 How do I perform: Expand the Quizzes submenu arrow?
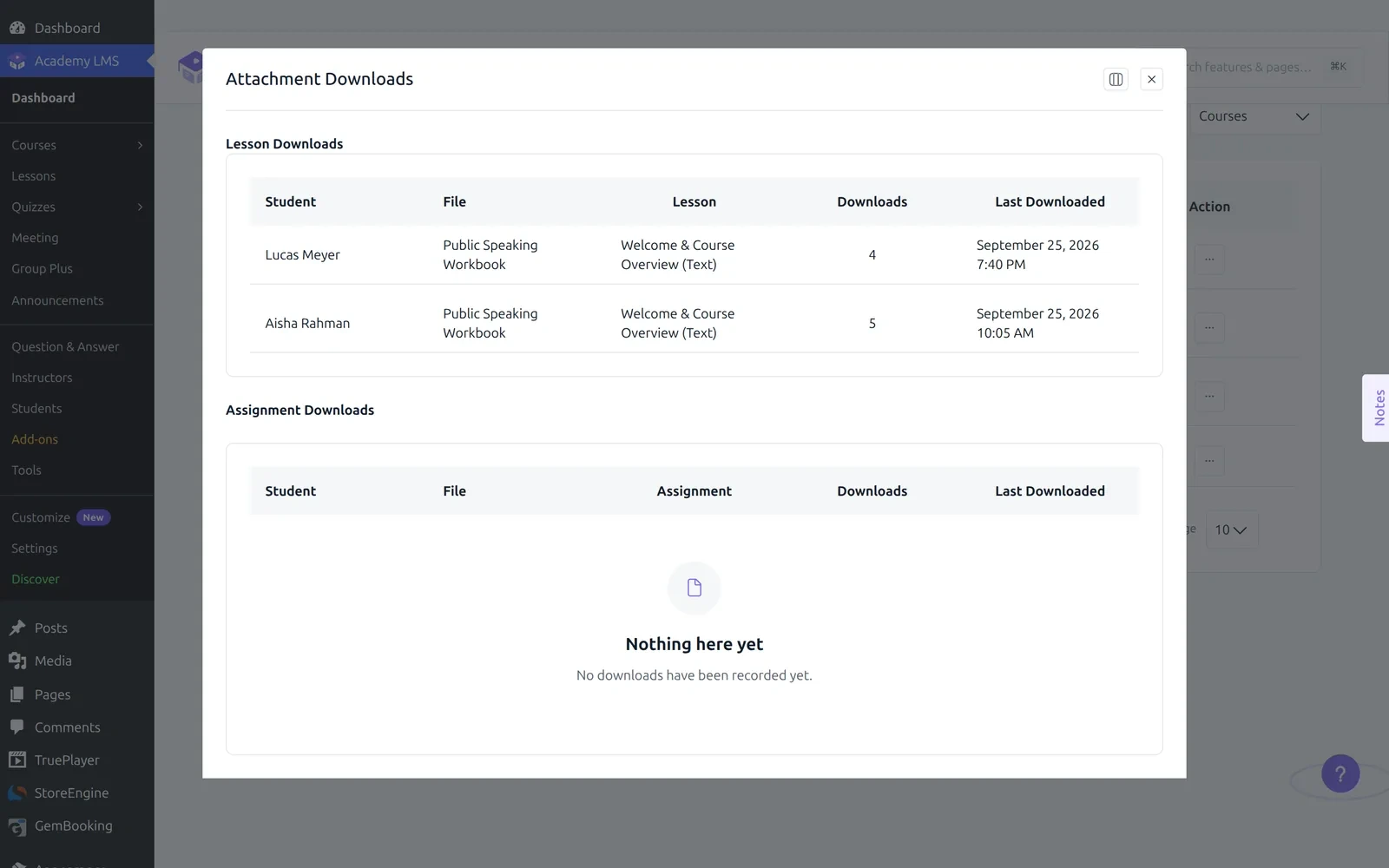coord(140,207)
